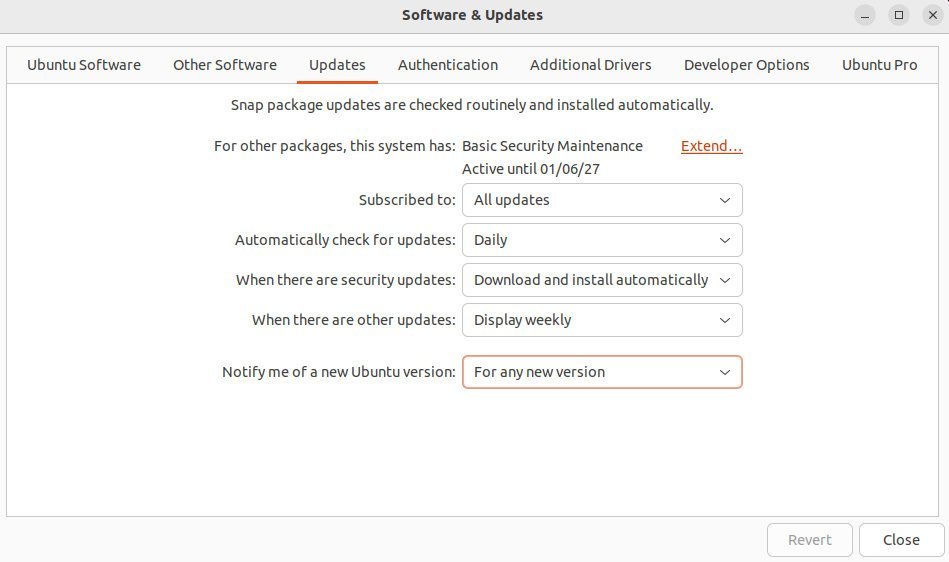The width and height of the screenshot is (949, 562).
Task: Switch to the Ubuntu Software tab
Action: (84, 65)
